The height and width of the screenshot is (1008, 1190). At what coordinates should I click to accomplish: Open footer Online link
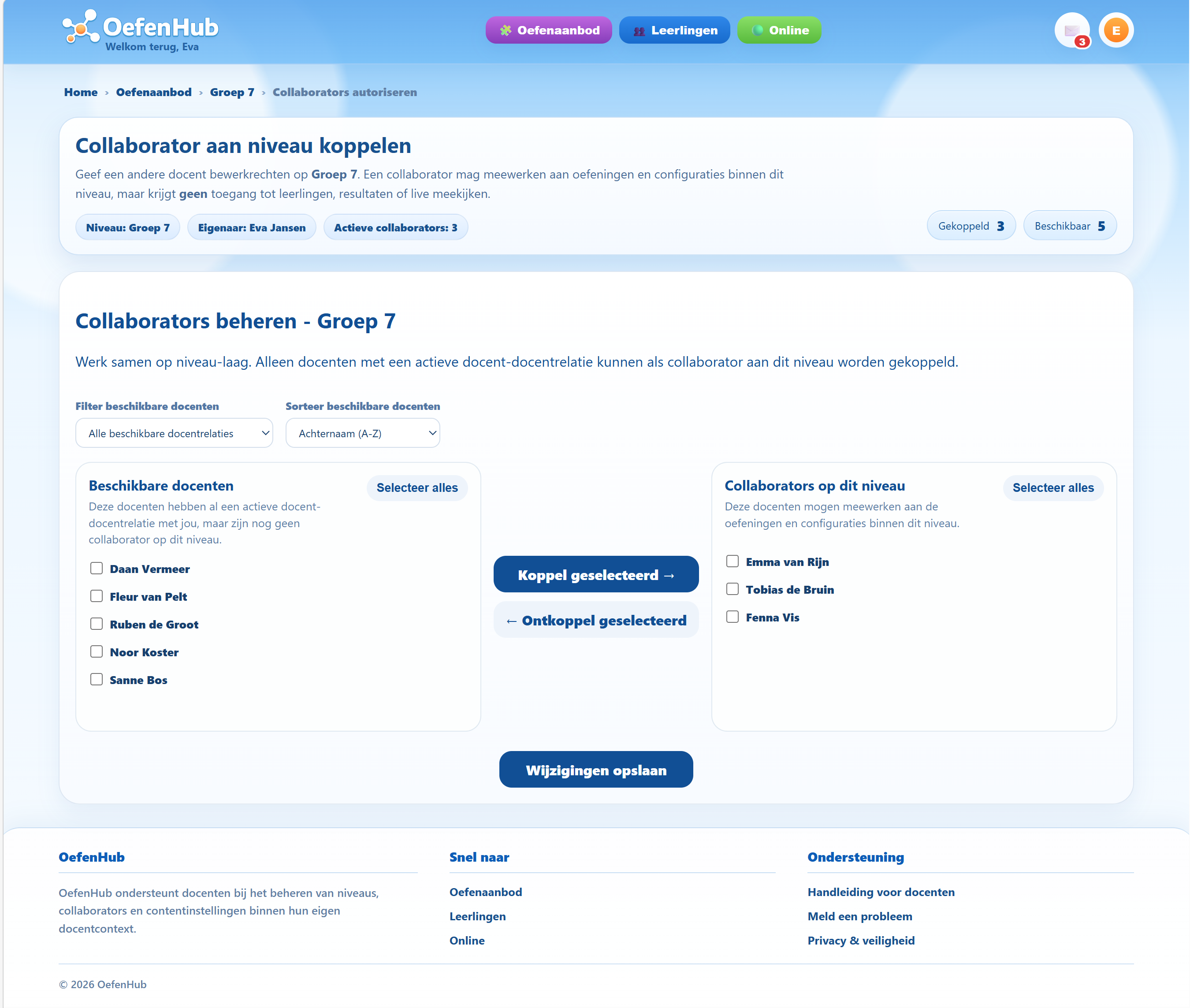click(x=467, y=941)
